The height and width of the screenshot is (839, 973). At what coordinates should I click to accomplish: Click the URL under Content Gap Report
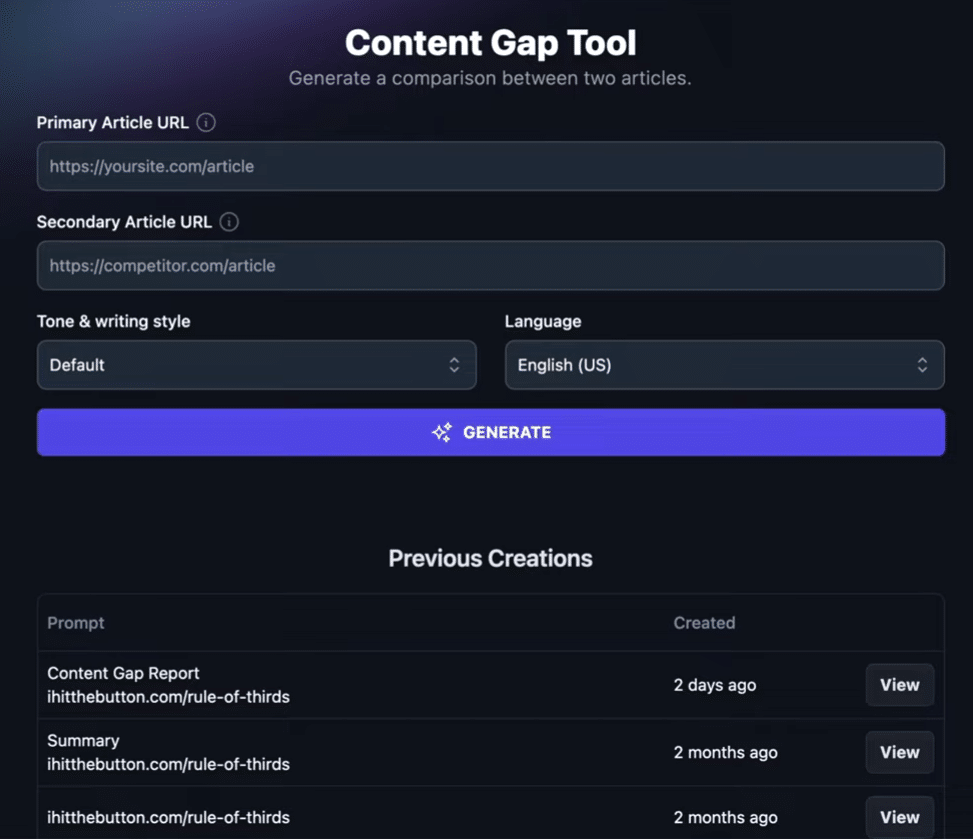[x=168, y=696]
